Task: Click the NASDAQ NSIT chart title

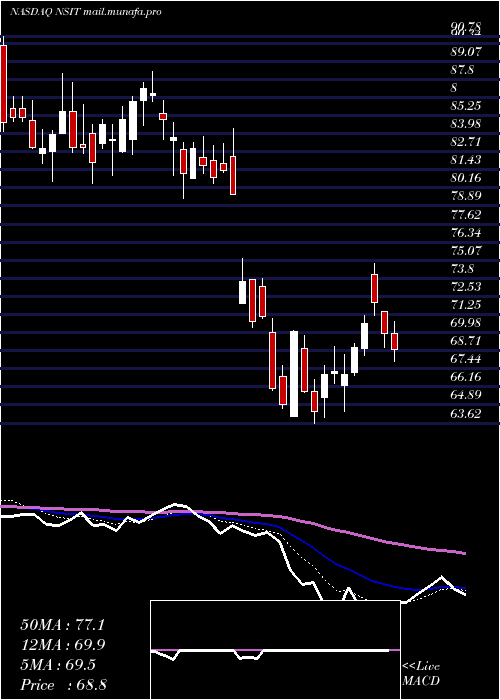Action: click(x=85, y=12)
